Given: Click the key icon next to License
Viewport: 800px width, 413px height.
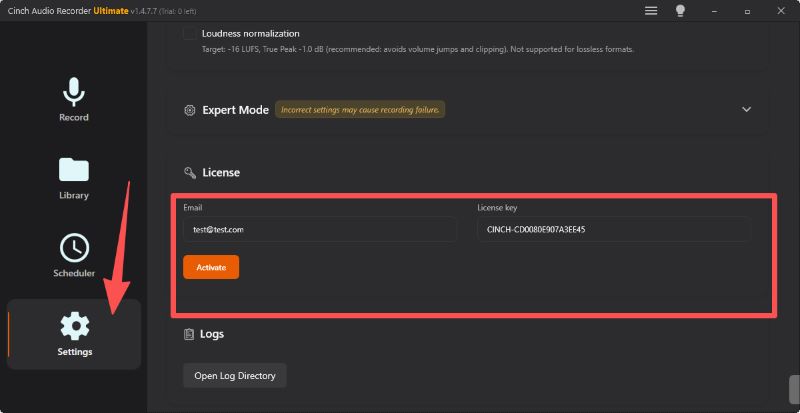Looking at the screenshot, I should (x=190, y=173).
